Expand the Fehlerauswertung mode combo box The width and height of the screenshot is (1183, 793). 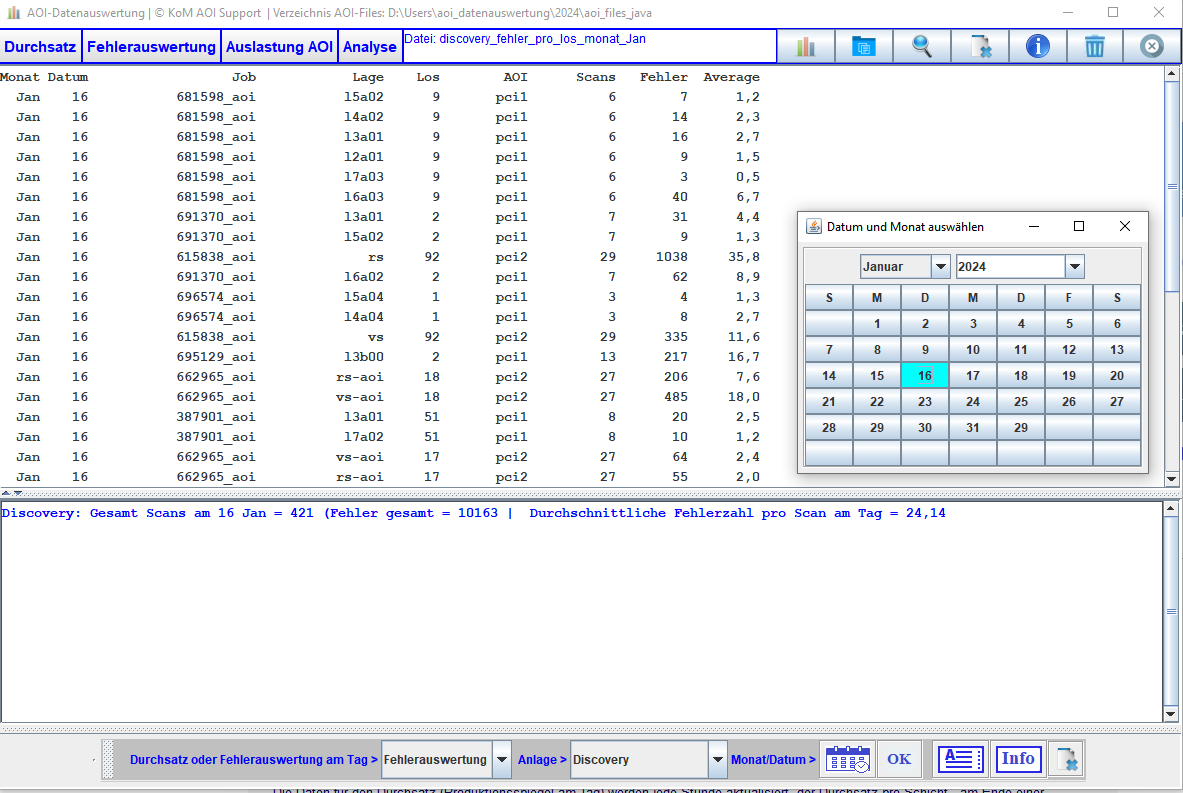pos(502,760)
